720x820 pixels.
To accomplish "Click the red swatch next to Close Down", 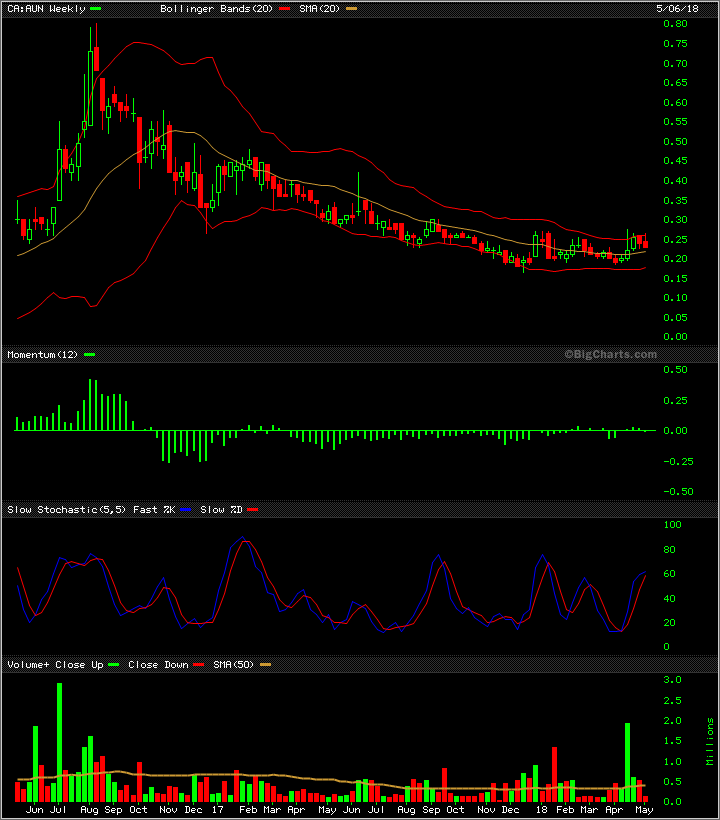I will (199, 665).
